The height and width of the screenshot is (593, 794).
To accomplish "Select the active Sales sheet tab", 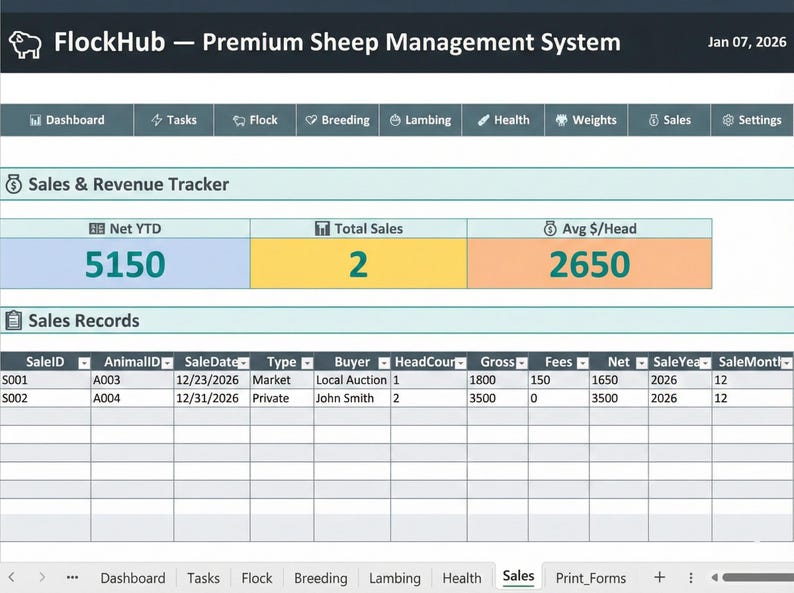I will point(518,576).
